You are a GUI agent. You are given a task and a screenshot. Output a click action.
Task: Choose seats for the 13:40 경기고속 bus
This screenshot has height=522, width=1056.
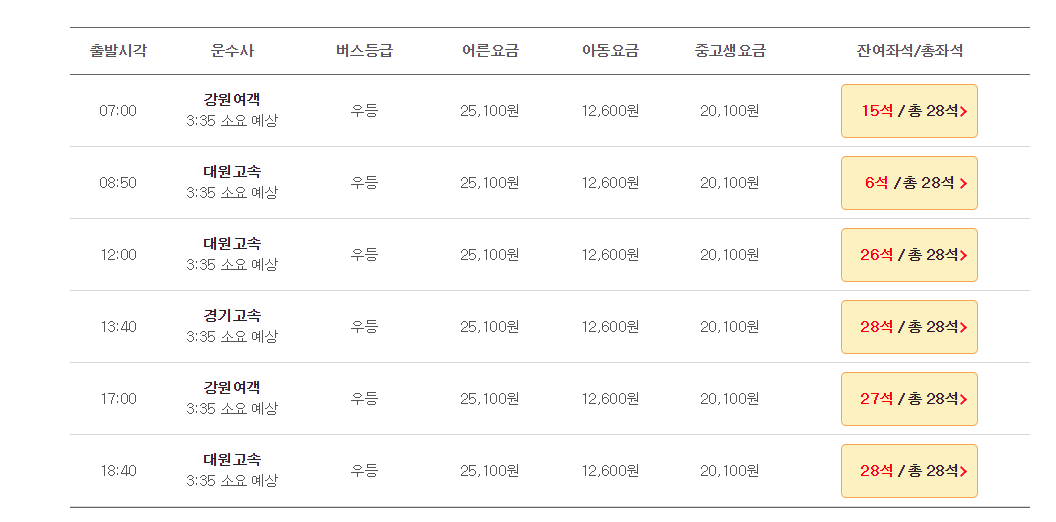click(x=909, y=327)
